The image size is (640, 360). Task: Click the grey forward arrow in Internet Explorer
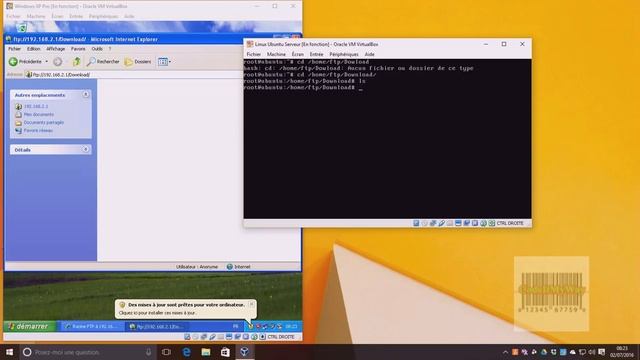[58, 62]
